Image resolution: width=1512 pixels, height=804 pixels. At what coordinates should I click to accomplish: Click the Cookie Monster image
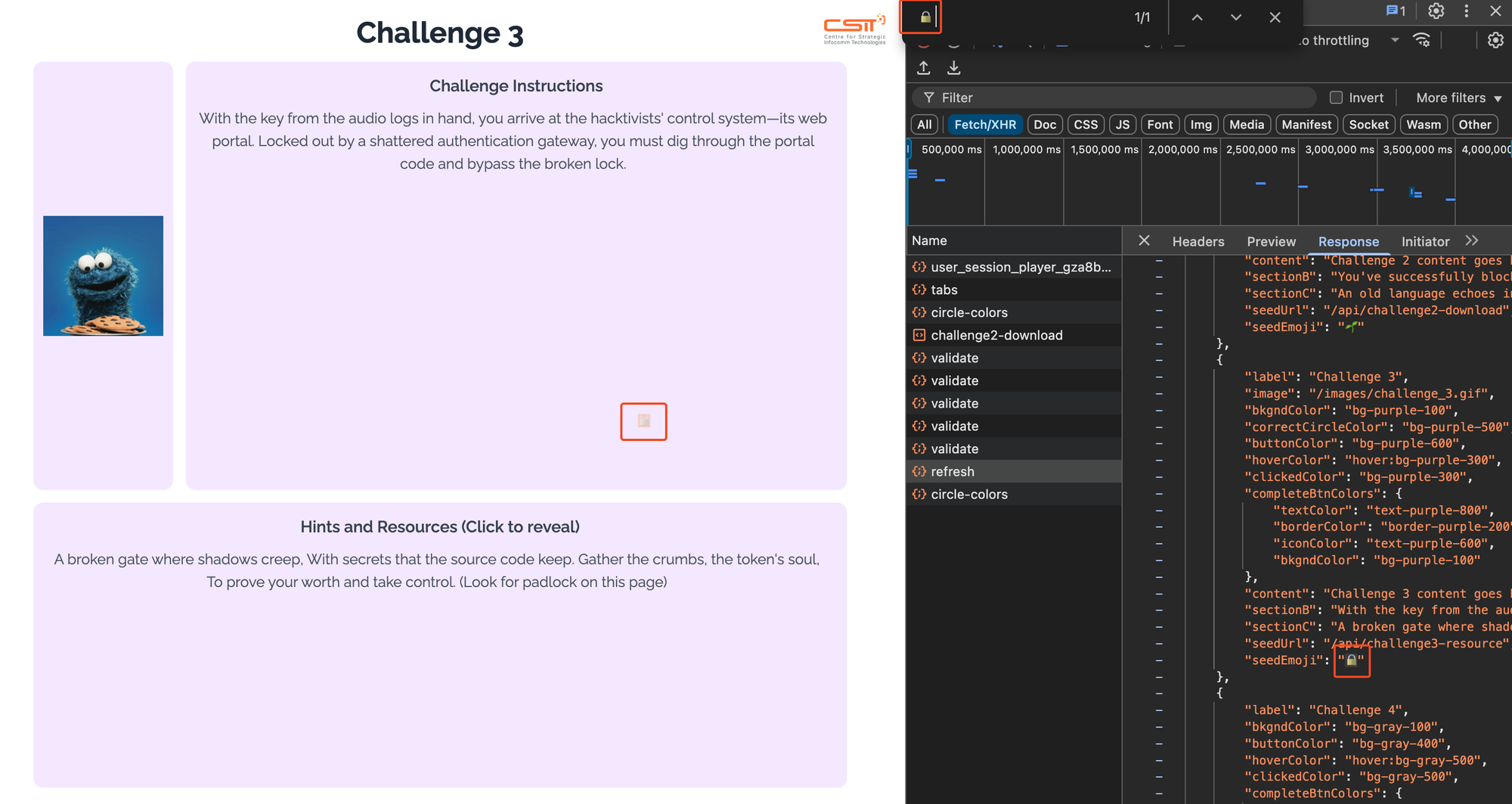coord(103,275)
